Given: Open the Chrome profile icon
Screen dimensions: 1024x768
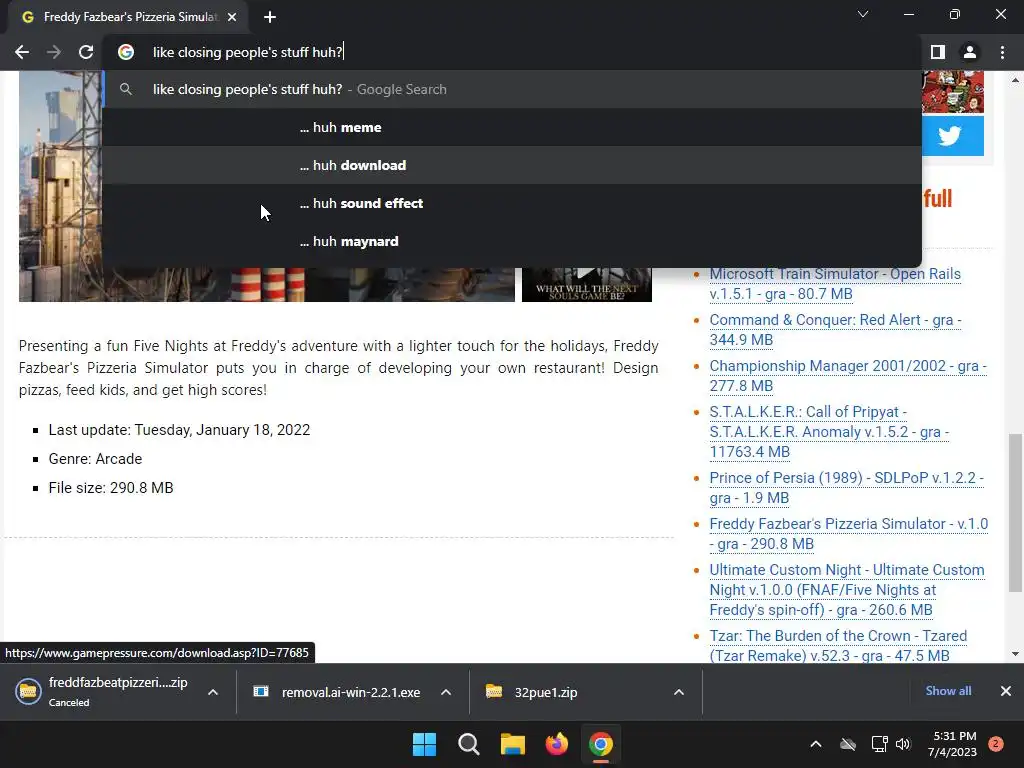Looking at the screenshot, I should [970, 52].
